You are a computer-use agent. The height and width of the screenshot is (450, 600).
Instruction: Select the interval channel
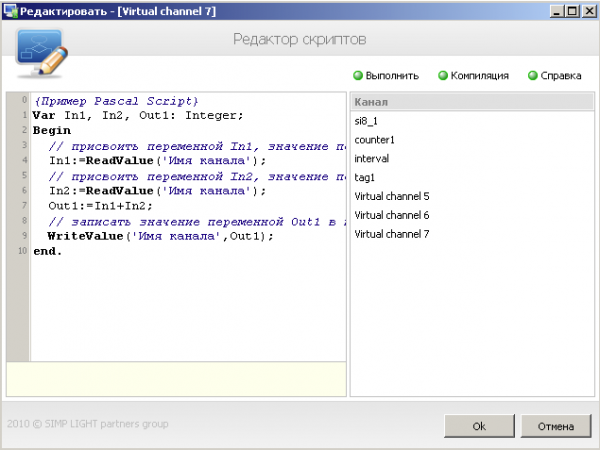[372, 159]
